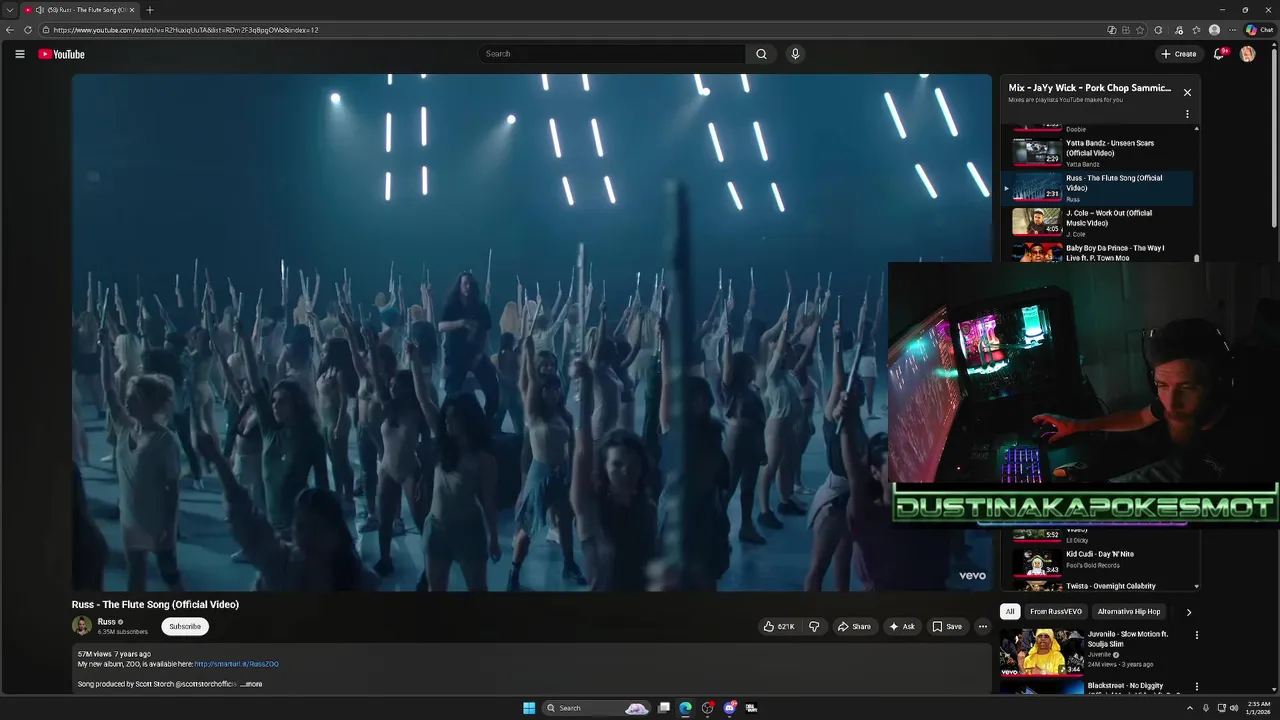Screen dimensions: 1280x720
Task: Open the Edge favorites list icon
Action: point(1196,30)
